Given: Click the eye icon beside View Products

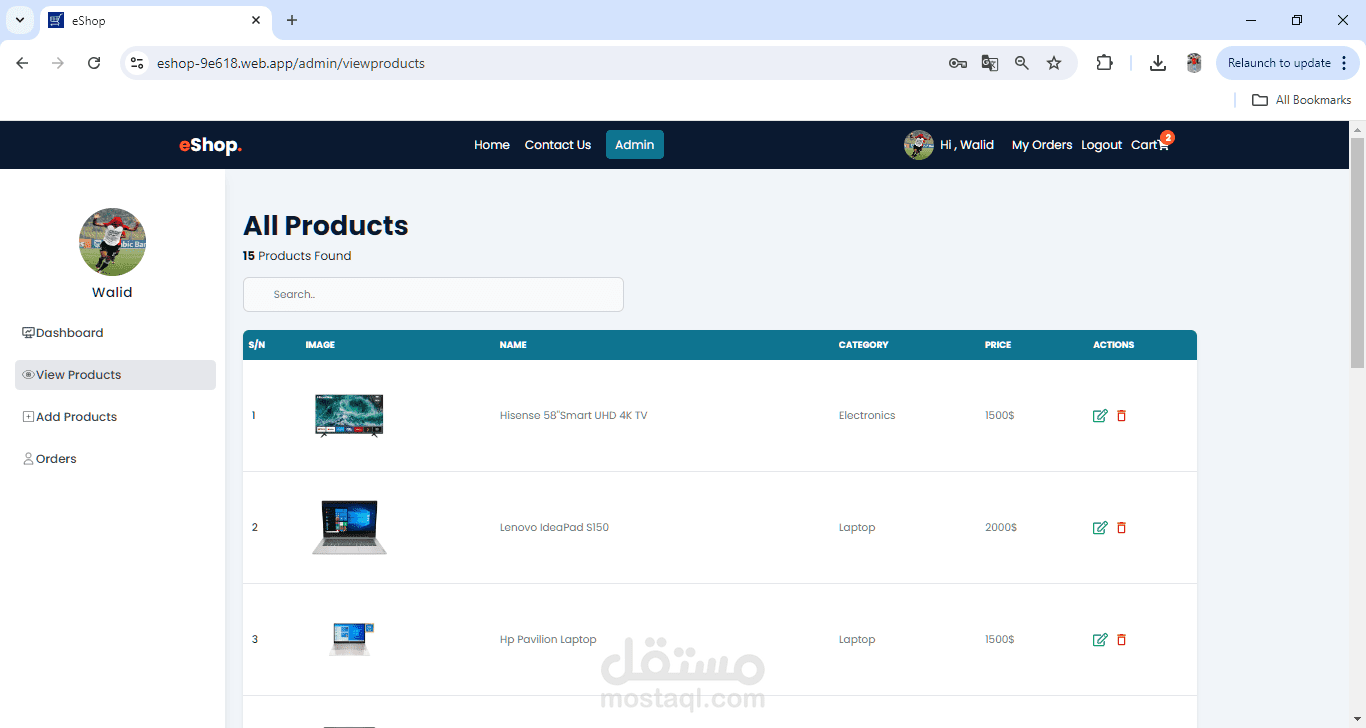Looking at the screenshot, I should tap(28, 375).
